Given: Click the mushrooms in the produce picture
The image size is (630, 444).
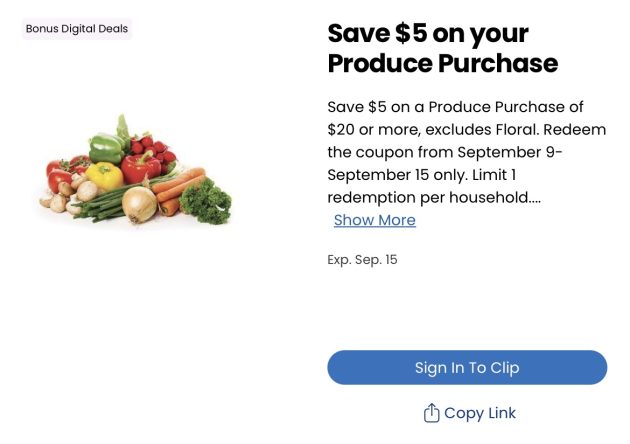Looking at the screenshot, I should pyautogui.click(x=68, y=196).
